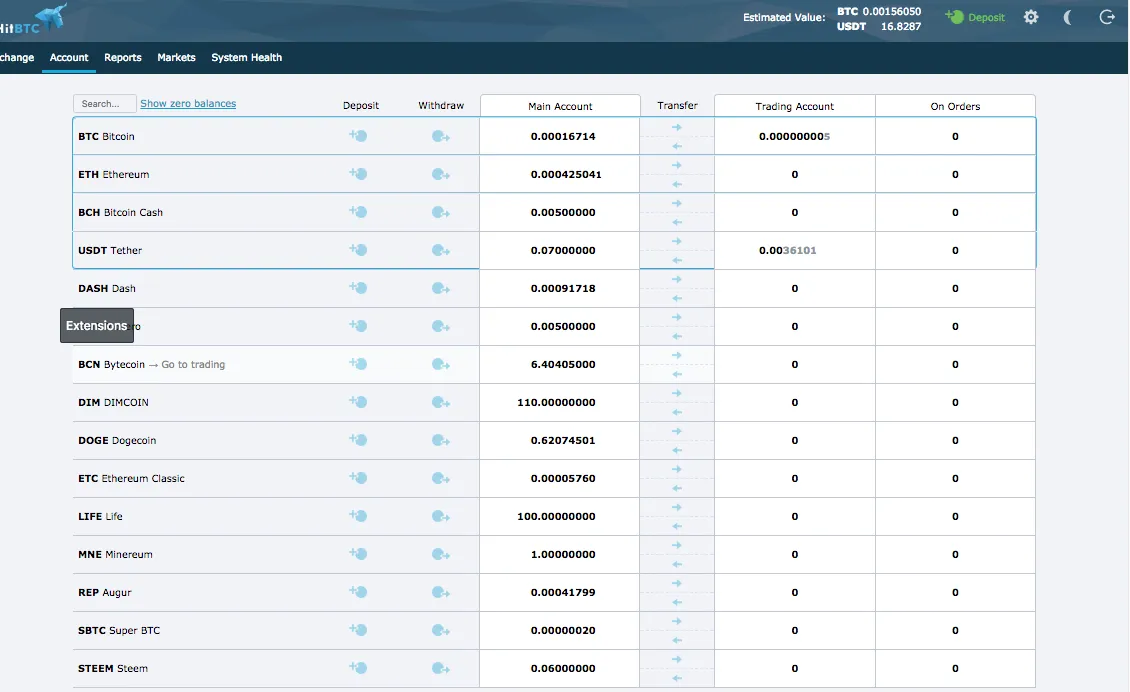This screenshot has width=1130, height=692.
Task: Open the Account tab
Action: [69, 58]
